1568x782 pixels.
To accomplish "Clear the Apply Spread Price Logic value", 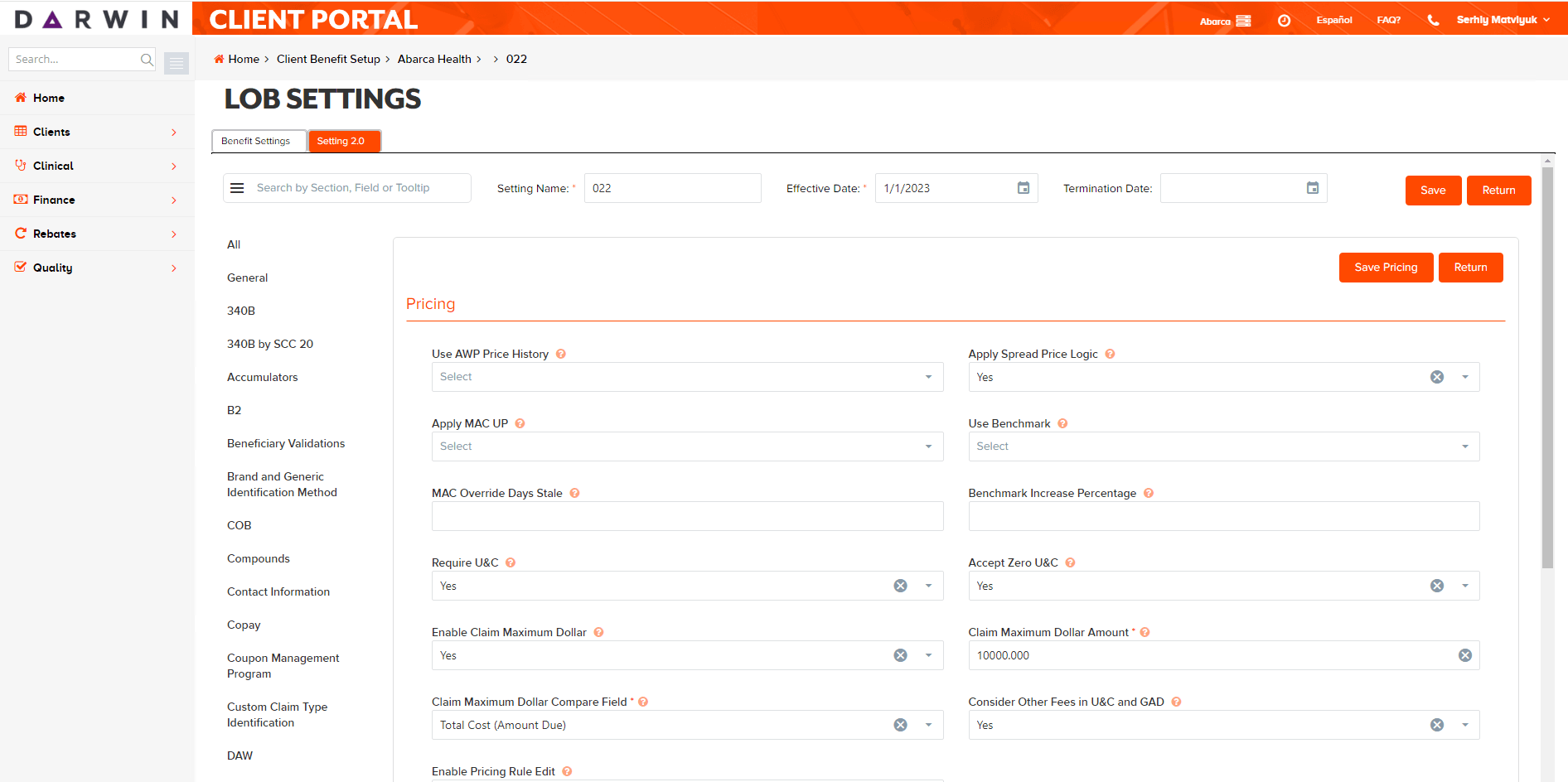I will pyautogui.click(x=1437, y=377).
